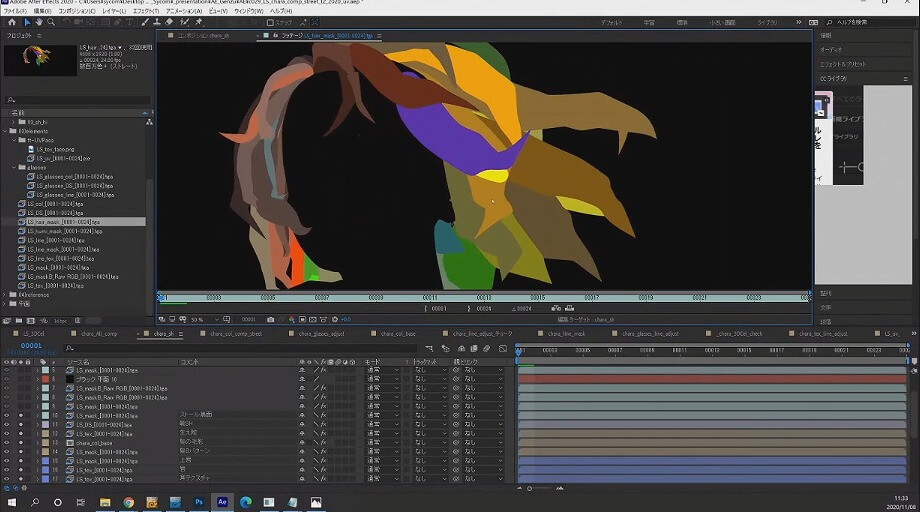The image size is (920, 512).
Task: Select LS_kumi_mask_[0001-0024].tga in project panel
Action: pyautogui.click(x=65, y=231)
